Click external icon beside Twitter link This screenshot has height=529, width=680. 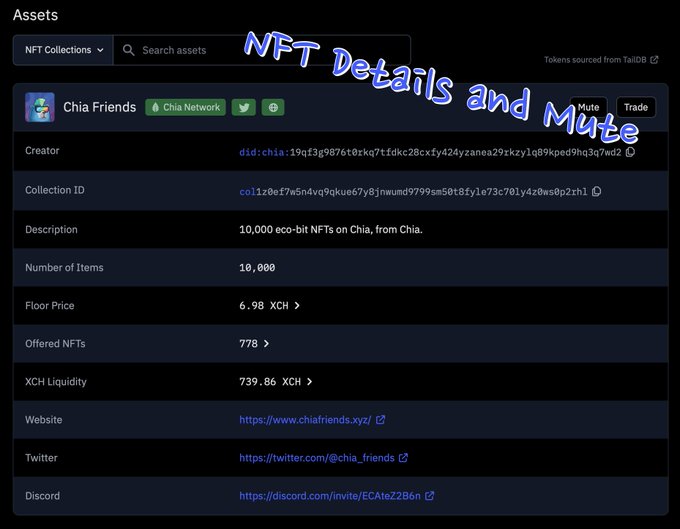coord(403,457)
